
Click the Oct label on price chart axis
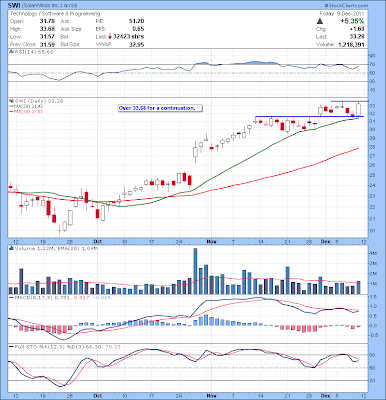pos(97,241)
